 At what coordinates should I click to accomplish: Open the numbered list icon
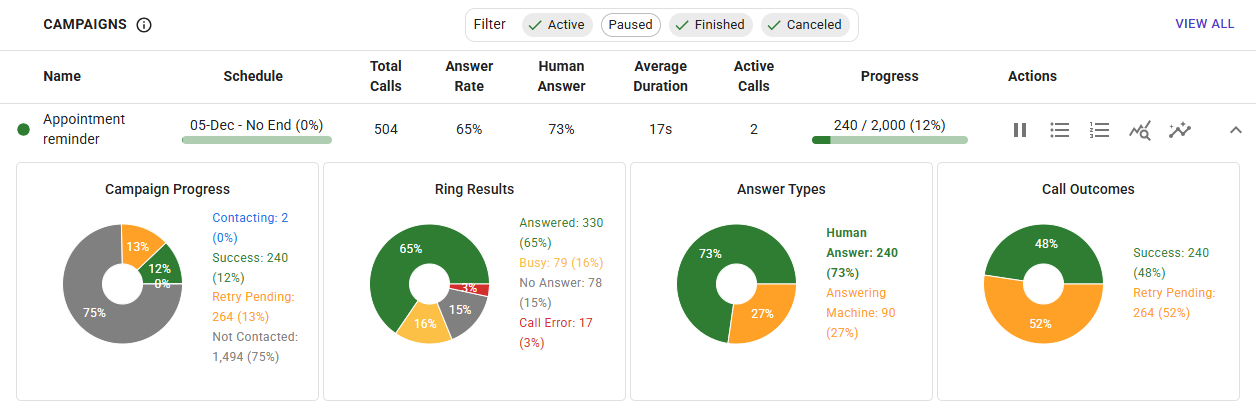click(1100, 130)
